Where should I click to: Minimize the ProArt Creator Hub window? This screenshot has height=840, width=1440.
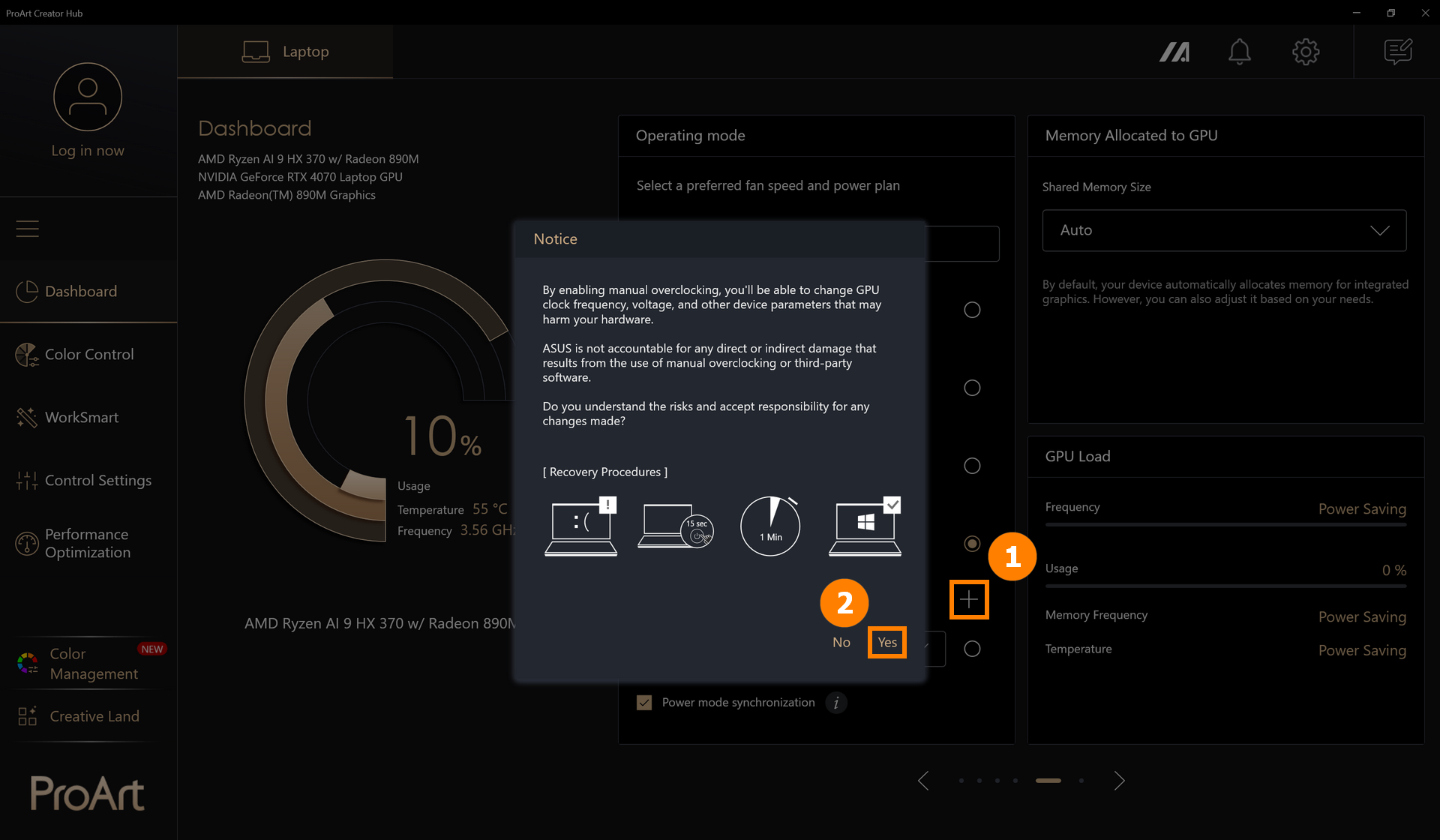(x=1356, y=13)
